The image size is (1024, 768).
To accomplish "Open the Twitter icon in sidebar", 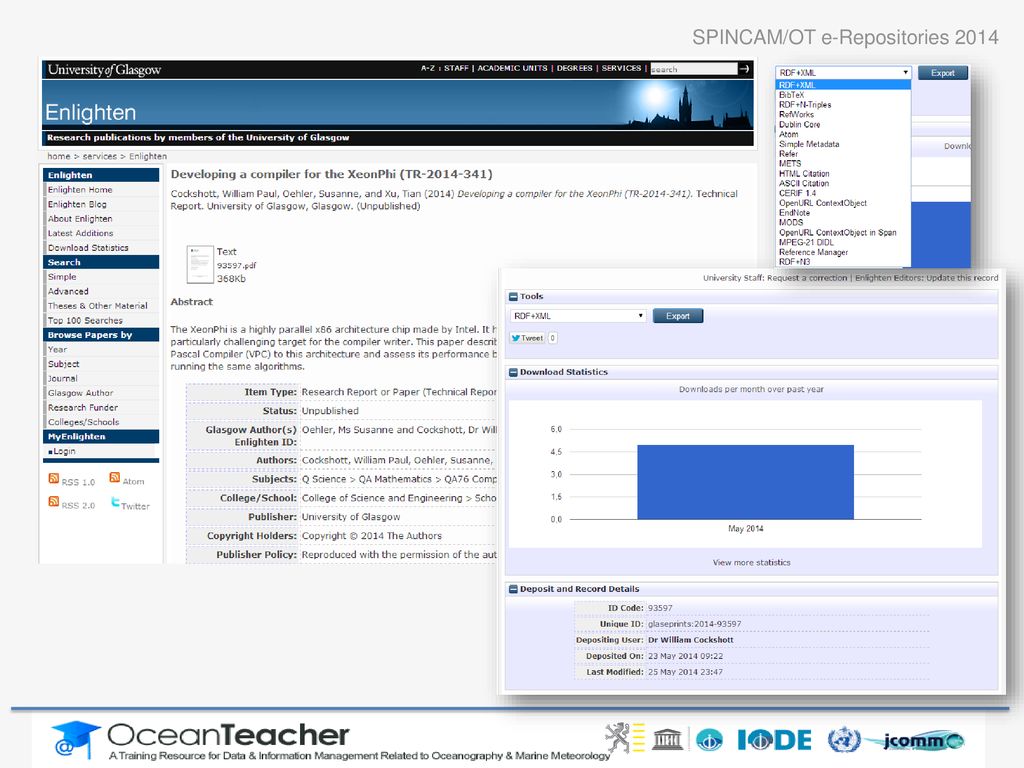I will point(115,502).
